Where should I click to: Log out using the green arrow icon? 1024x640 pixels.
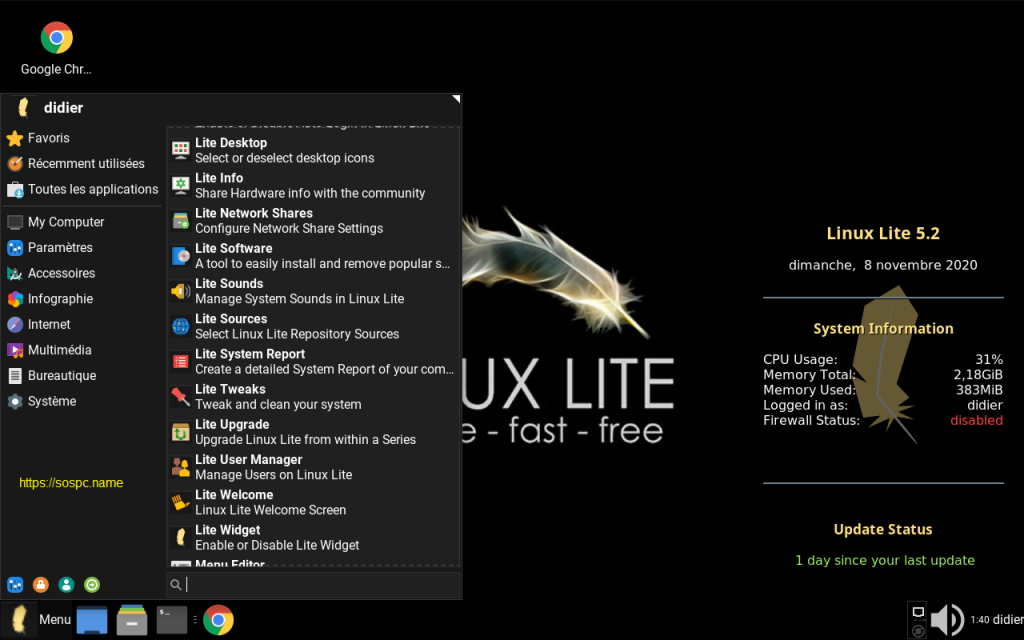coord(92,584)
